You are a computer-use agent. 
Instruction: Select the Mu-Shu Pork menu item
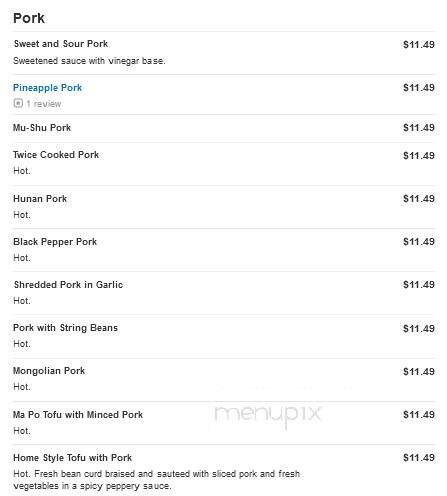tap(42, 128)
